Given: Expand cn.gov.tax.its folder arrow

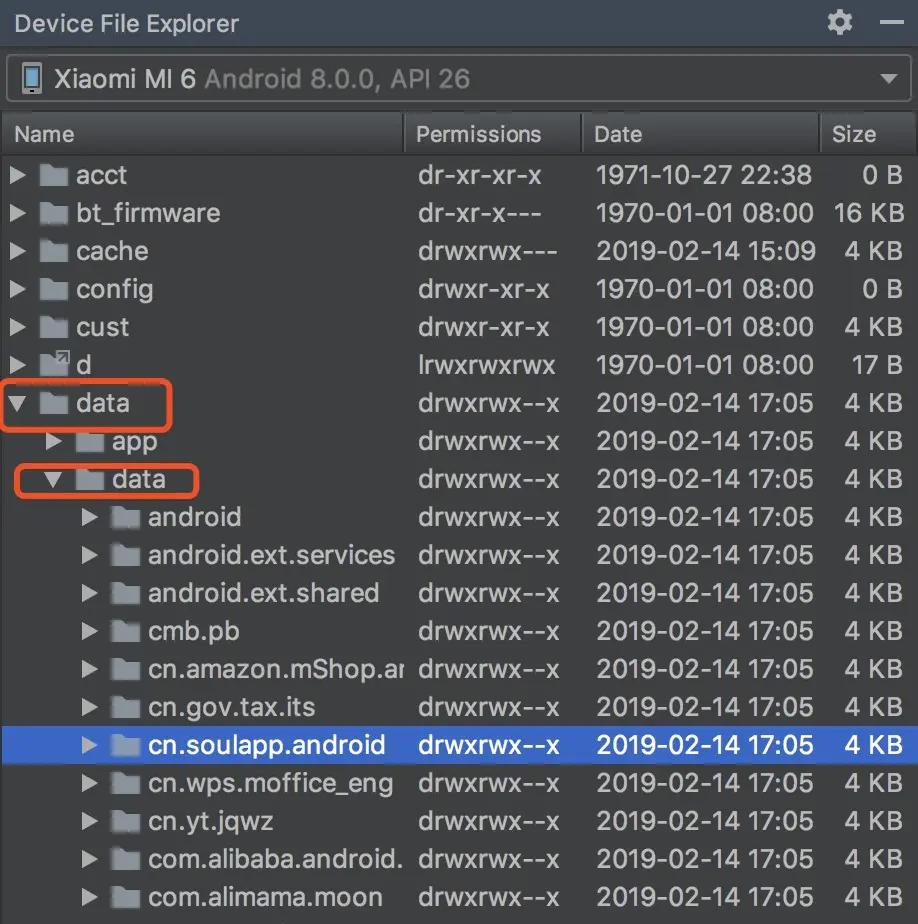Looking at the screenshot, I should click(90, 707).
